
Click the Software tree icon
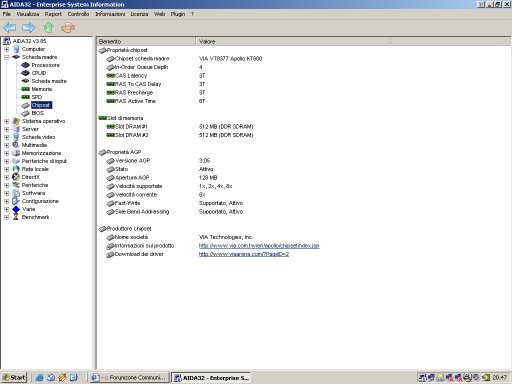point(16,193)
